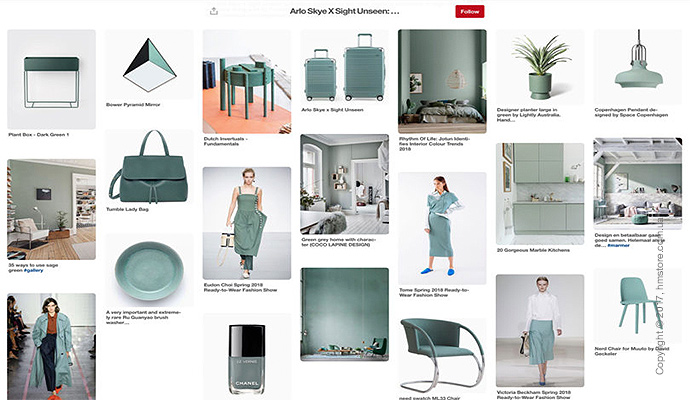
Task: Click the board title Arlo Skye X Sight Unseen
Action: 345,11
